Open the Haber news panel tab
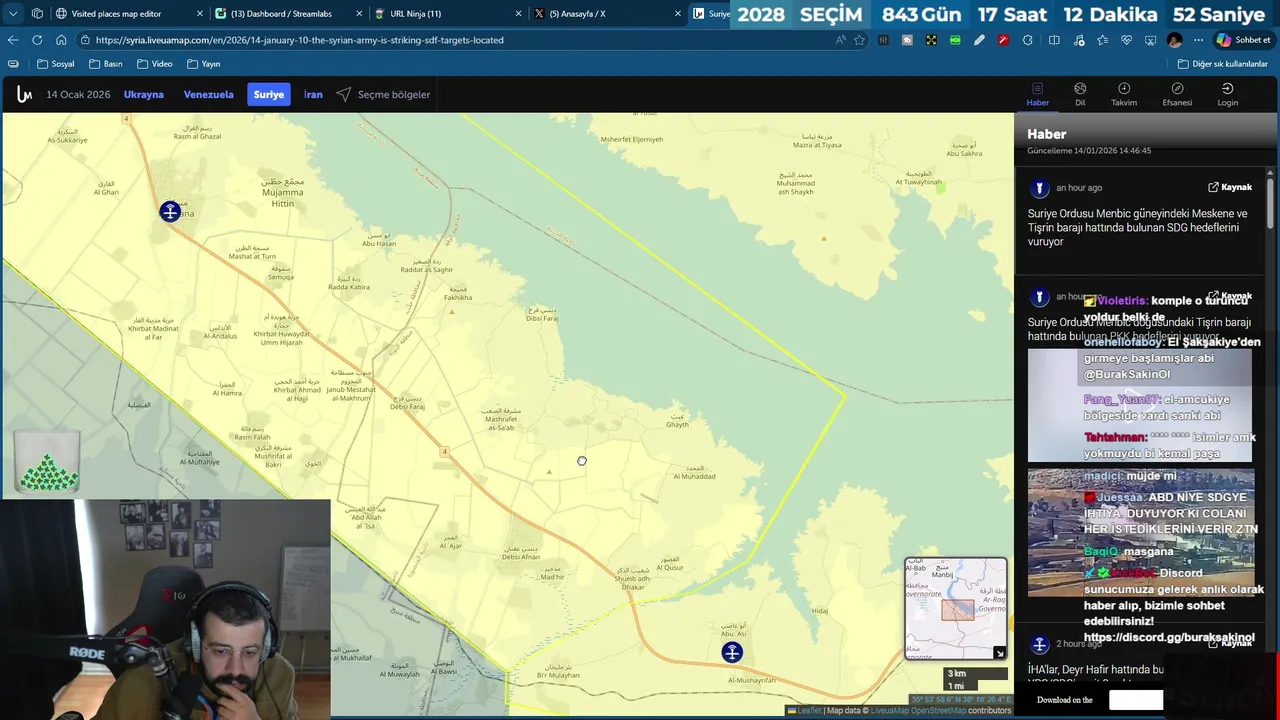 tap(1038, 94)
